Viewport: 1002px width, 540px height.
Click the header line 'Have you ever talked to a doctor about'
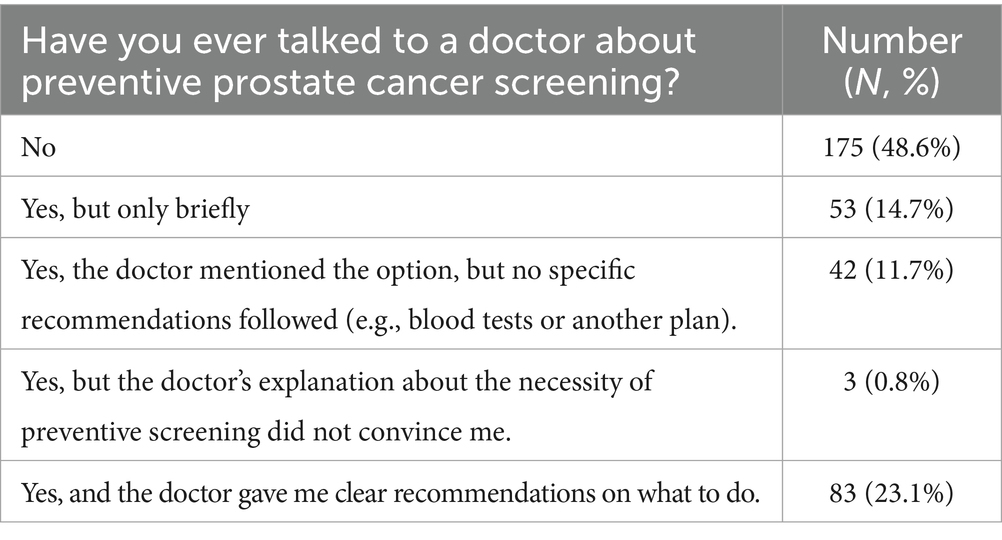(358, 41)
